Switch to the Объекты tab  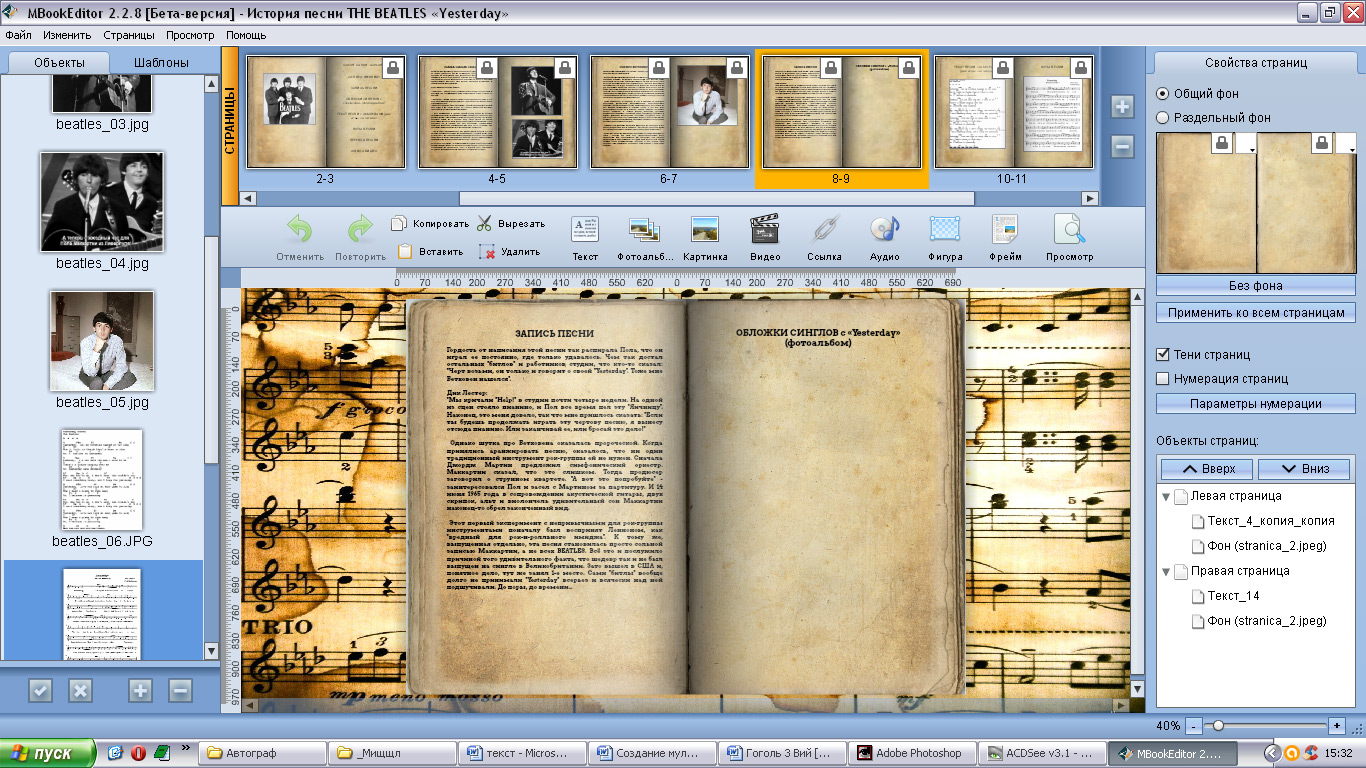[59, 62]
